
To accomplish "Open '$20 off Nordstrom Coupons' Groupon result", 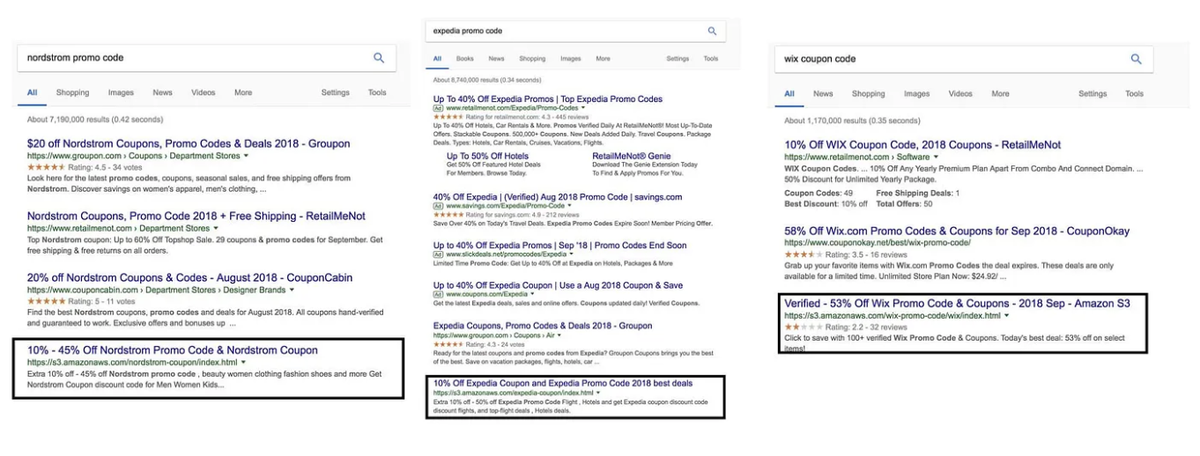I will pos(189,144).
